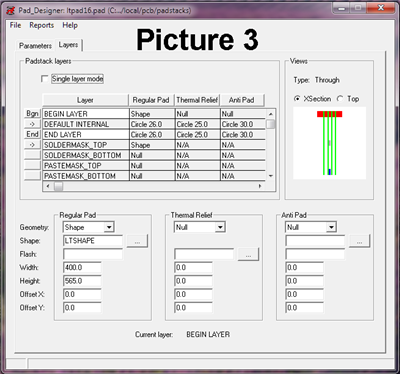Click the Regular Pad Shape field LTSHAPE
The height and width of the screenshot is (374, 400).
pos(93,241)
